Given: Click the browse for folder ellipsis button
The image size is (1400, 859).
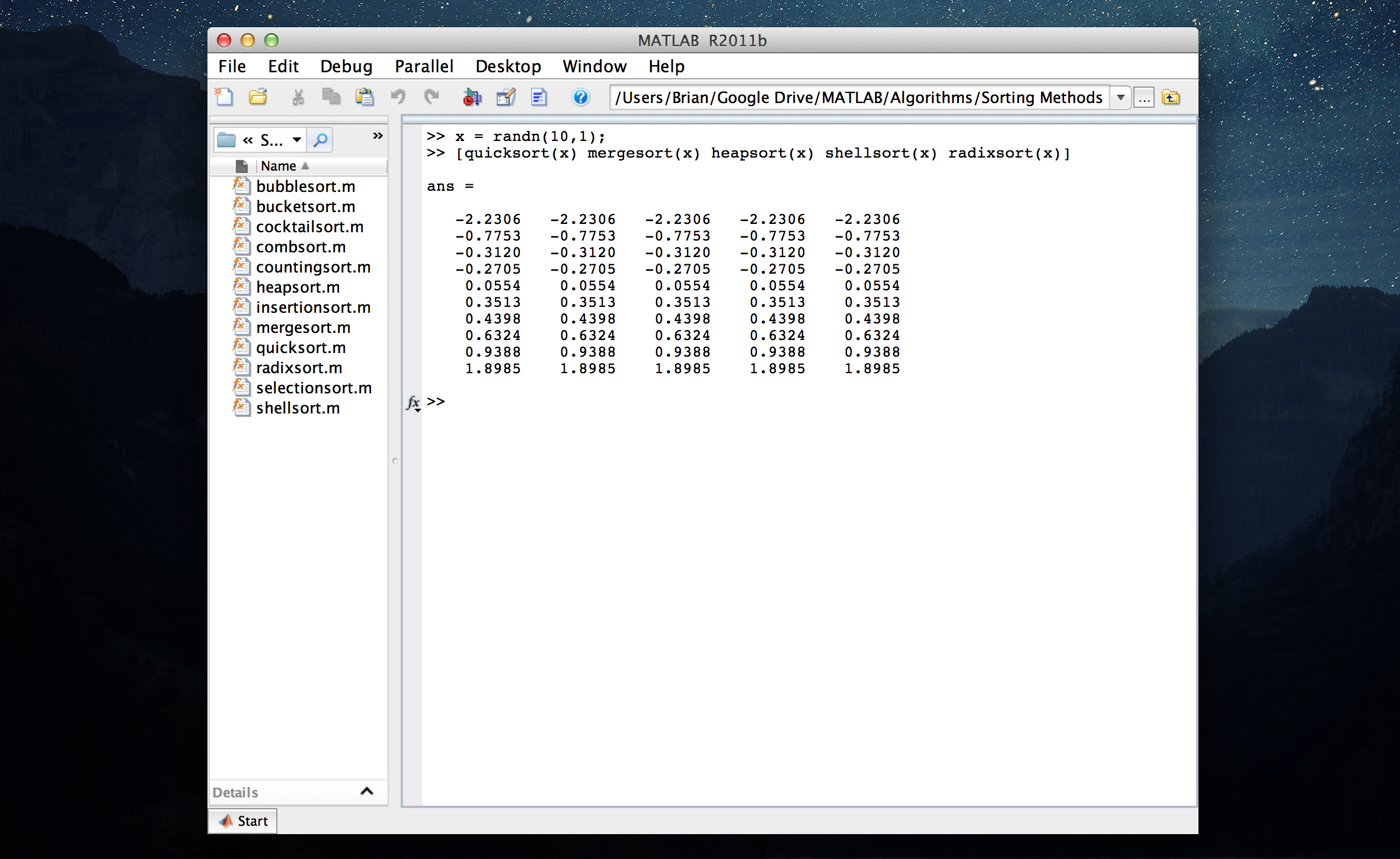Looking at the screenshot, I should tap(1144, 97).
